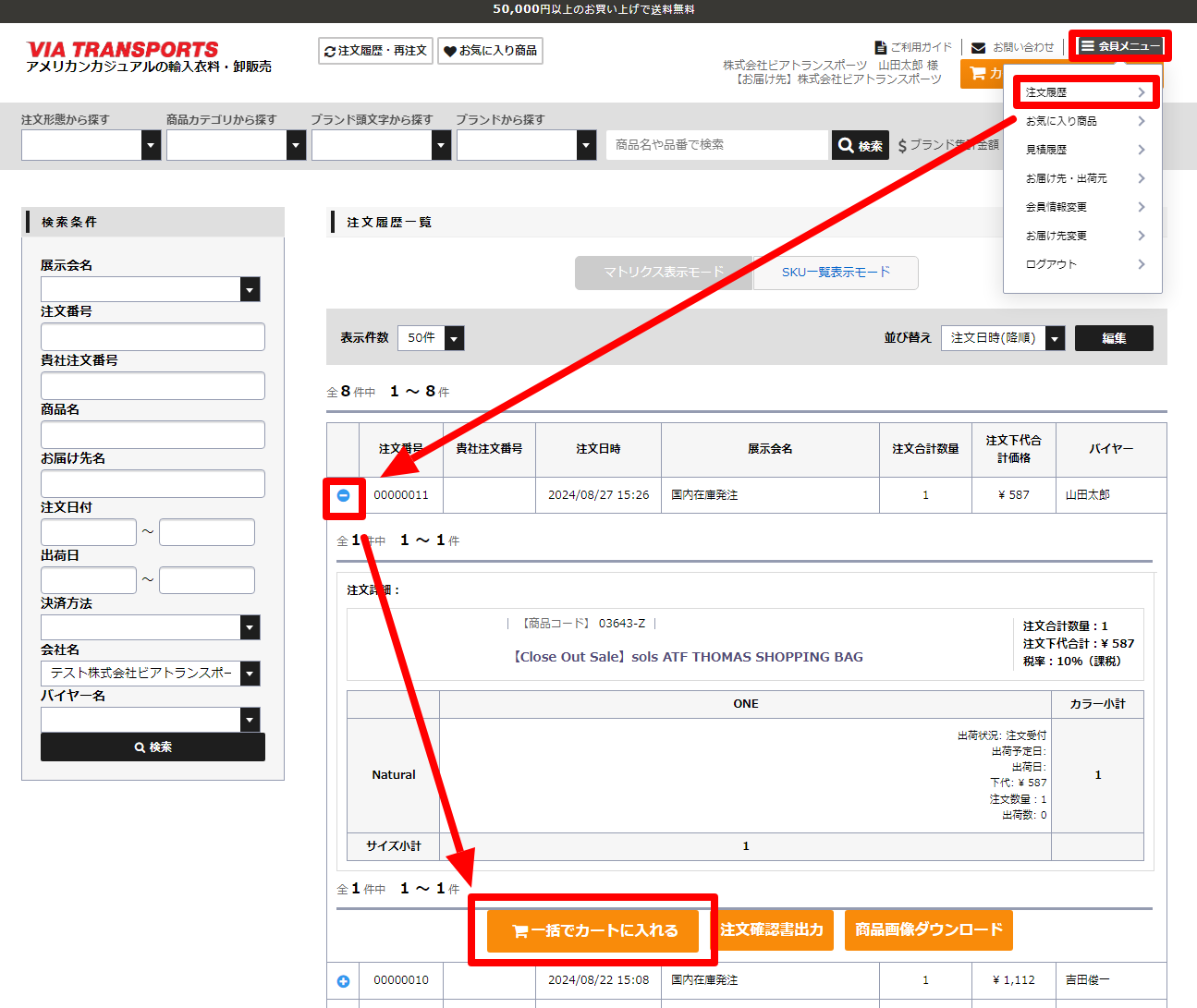
Task: Click the sidebar 検索 button
Action: pos(153,747)
